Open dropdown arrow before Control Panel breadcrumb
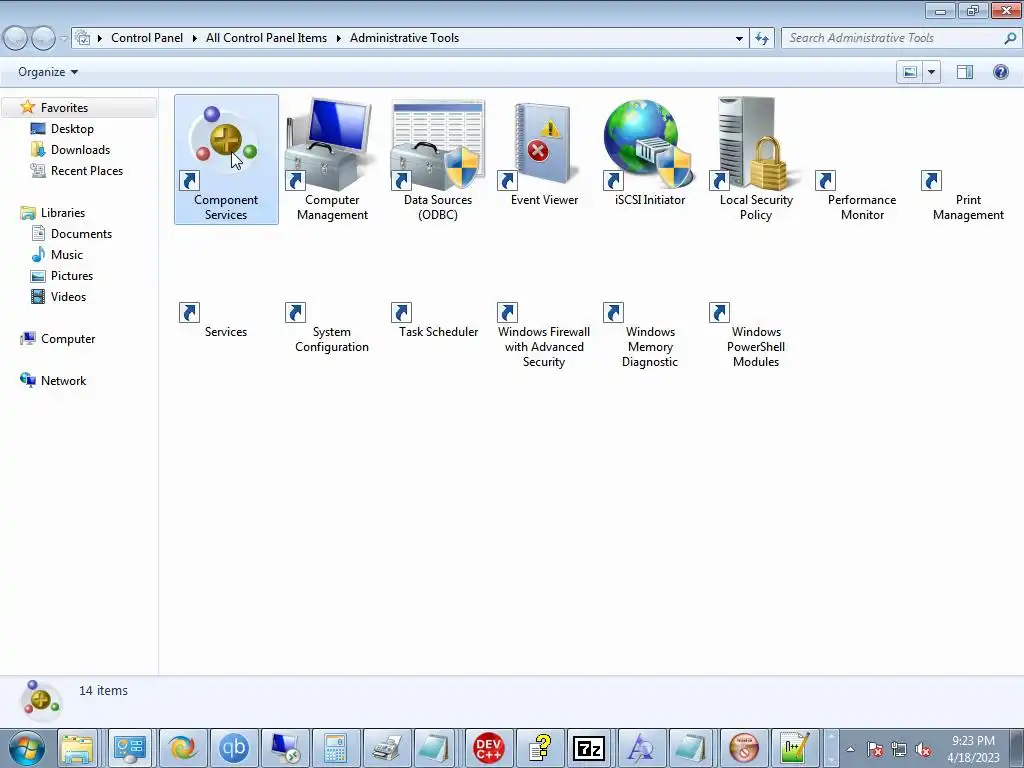Screen dimensions: 1024x768 tap(100, 39)
